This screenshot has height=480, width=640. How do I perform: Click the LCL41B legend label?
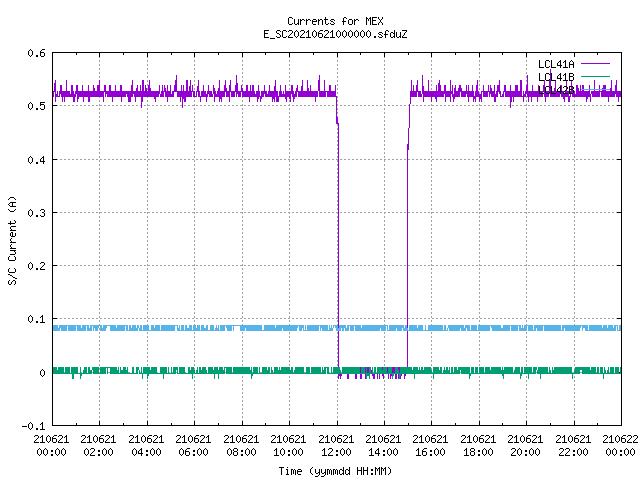coord(556,77)
